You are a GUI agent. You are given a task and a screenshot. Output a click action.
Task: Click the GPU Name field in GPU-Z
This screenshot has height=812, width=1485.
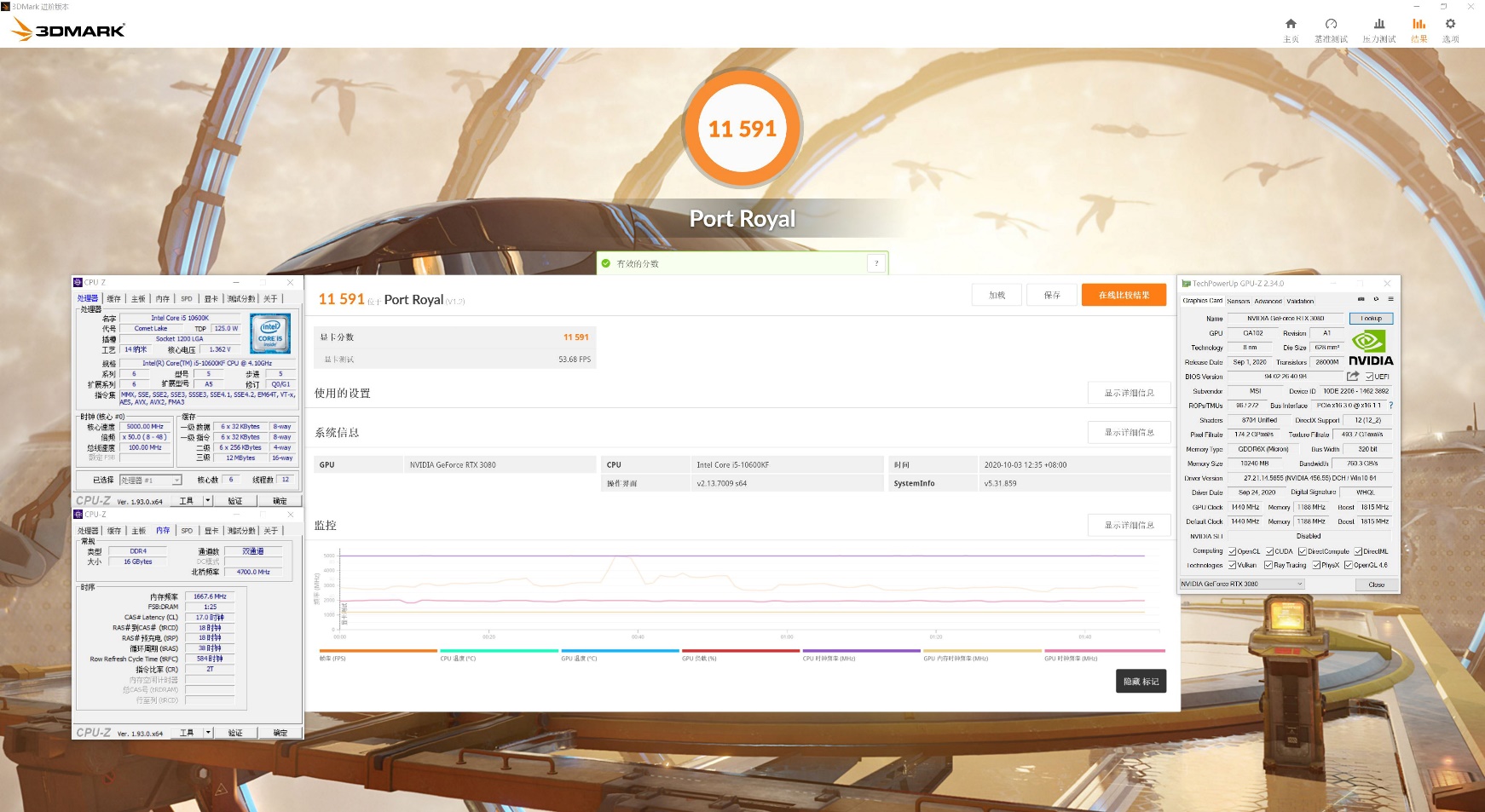(1286, 319)
